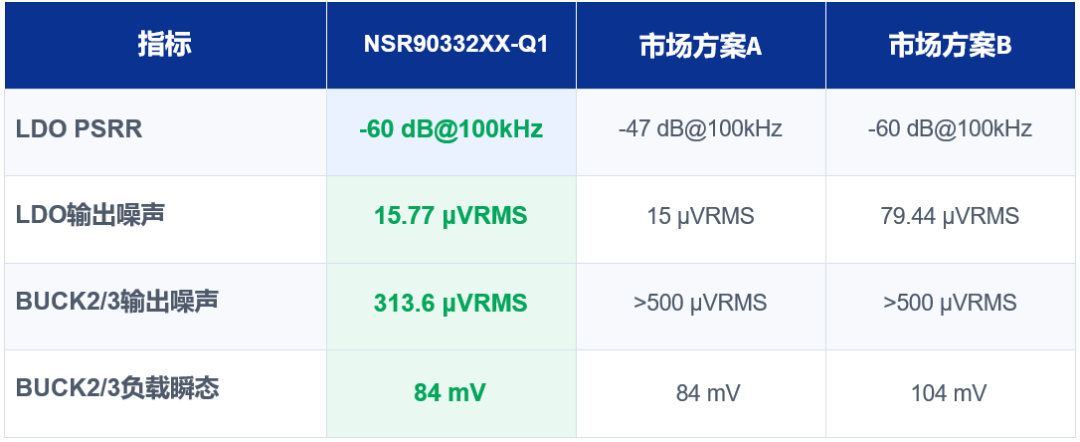This screenshot has width=1080, height=442.
Task: Select the 15.77 µVRMS cell
Action: 451,216
